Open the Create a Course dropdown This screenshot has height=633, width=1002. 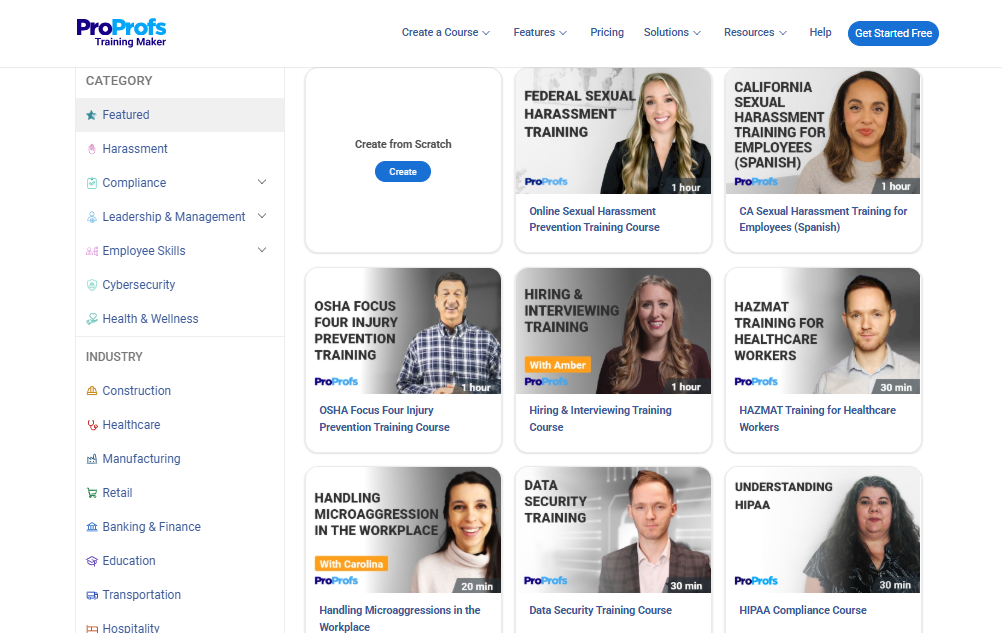click(x=445, y=33)
